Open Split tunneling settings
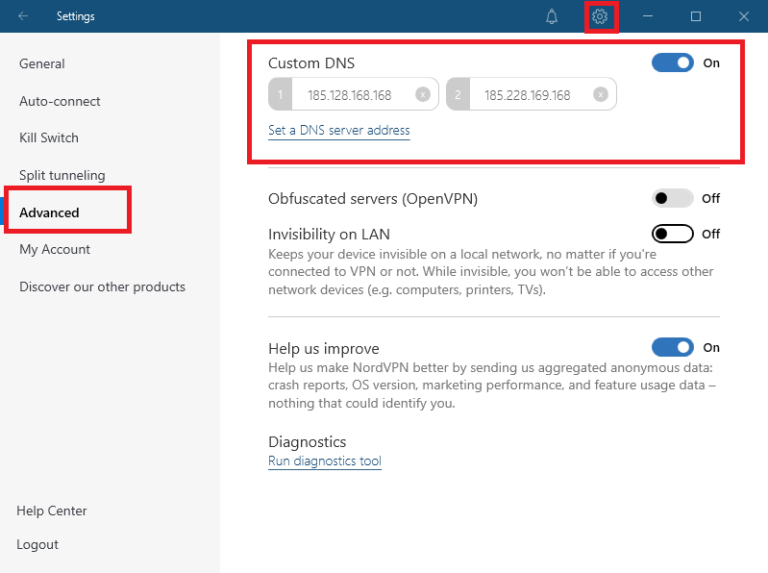 (x=62, y=175)
